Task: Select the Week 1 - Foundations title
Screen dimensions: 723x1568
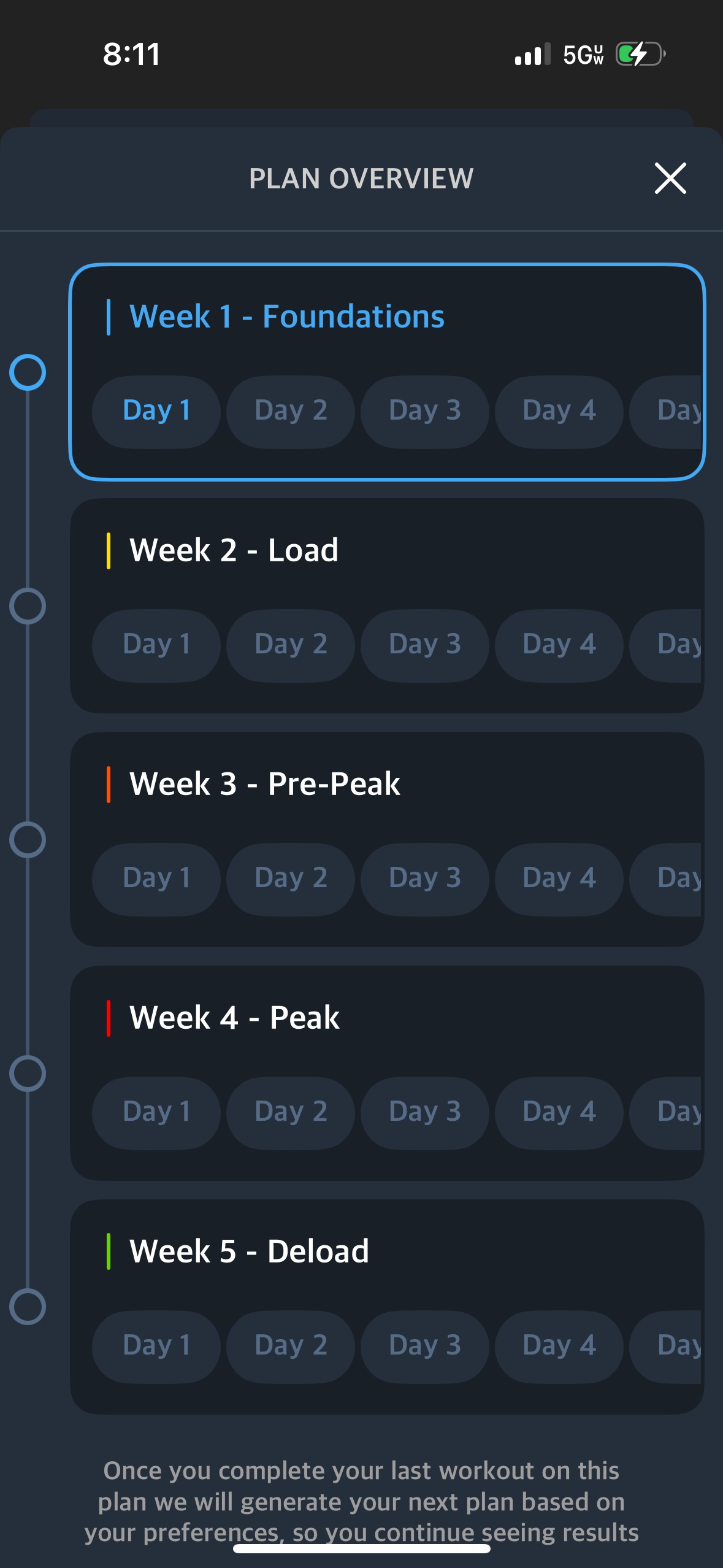Action: click(286, 317)
